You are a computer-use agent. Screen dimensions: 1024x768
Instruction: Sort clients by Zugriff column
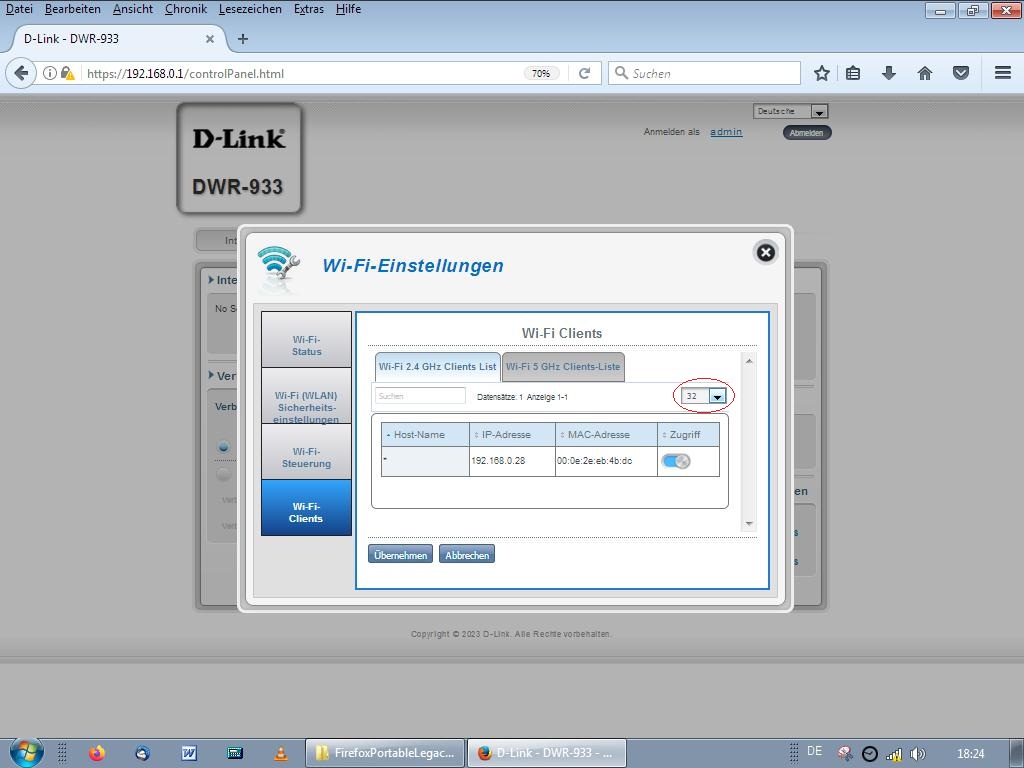click(x=688, y=434)
